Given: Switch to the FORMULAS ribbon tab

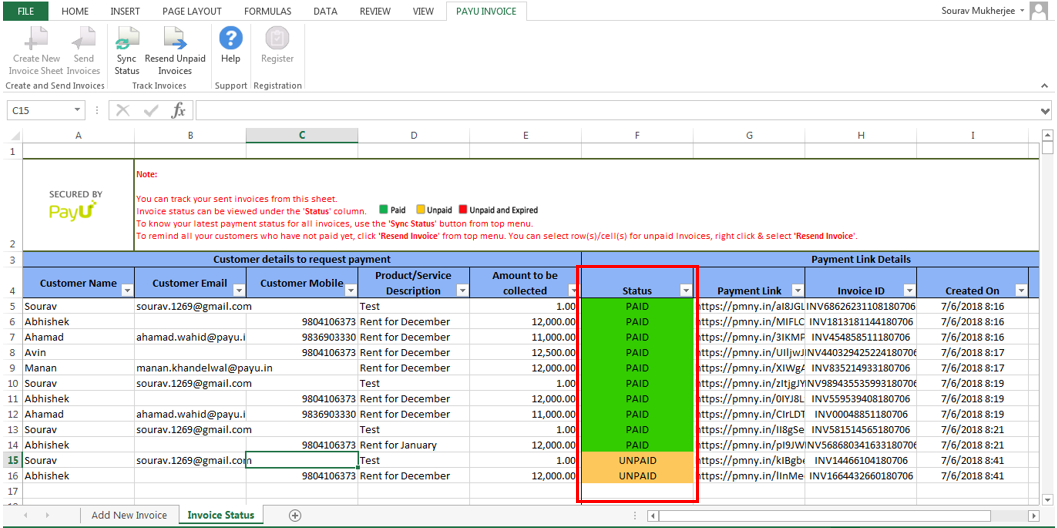Looking at the screenshot, I should [269, 11].
